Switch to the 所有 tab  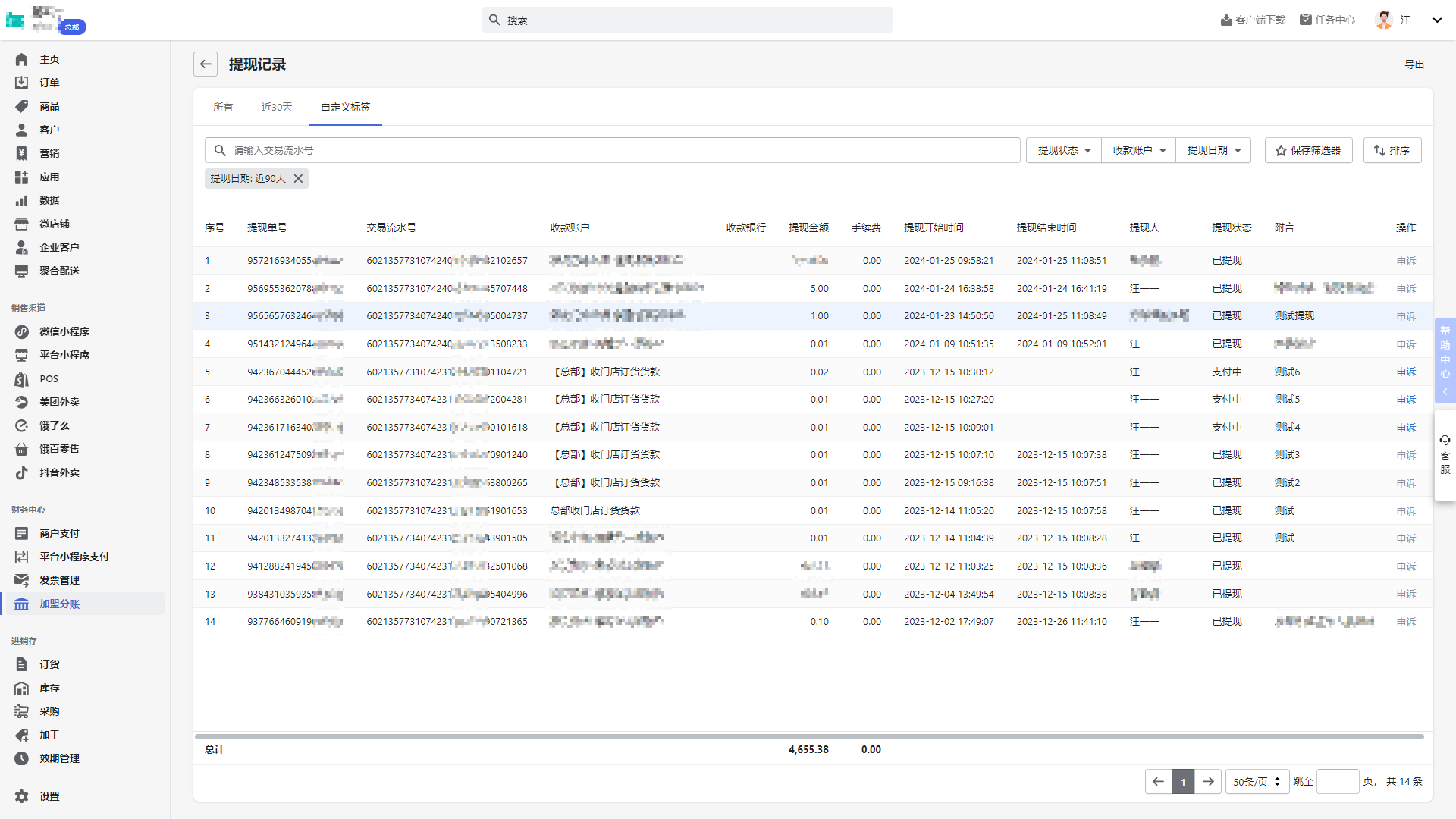pyautogui.click(x=223, y=107)
